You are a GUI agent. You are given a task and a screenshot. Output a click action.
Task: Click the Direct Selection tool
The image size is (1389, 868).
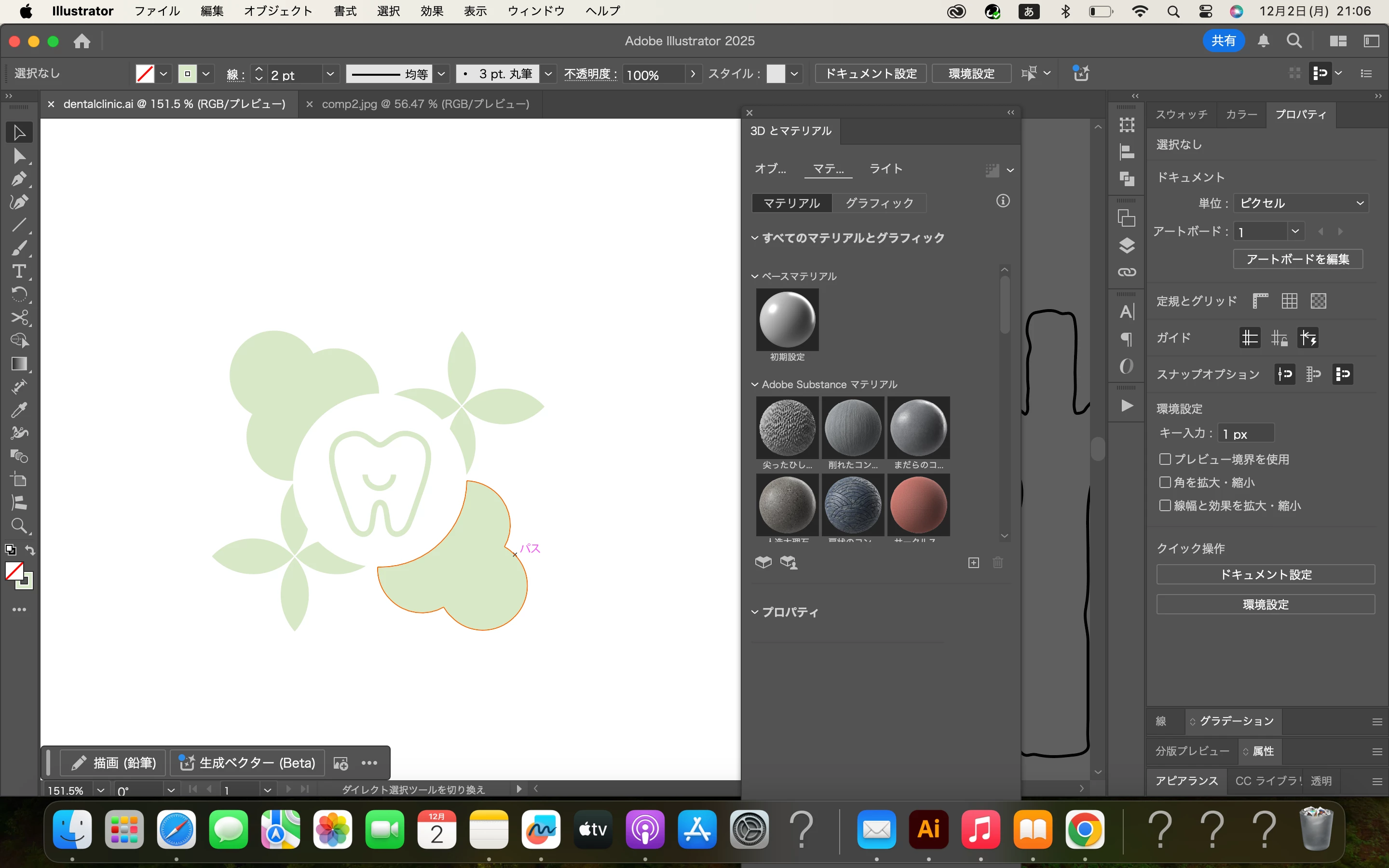pos(18,156)
